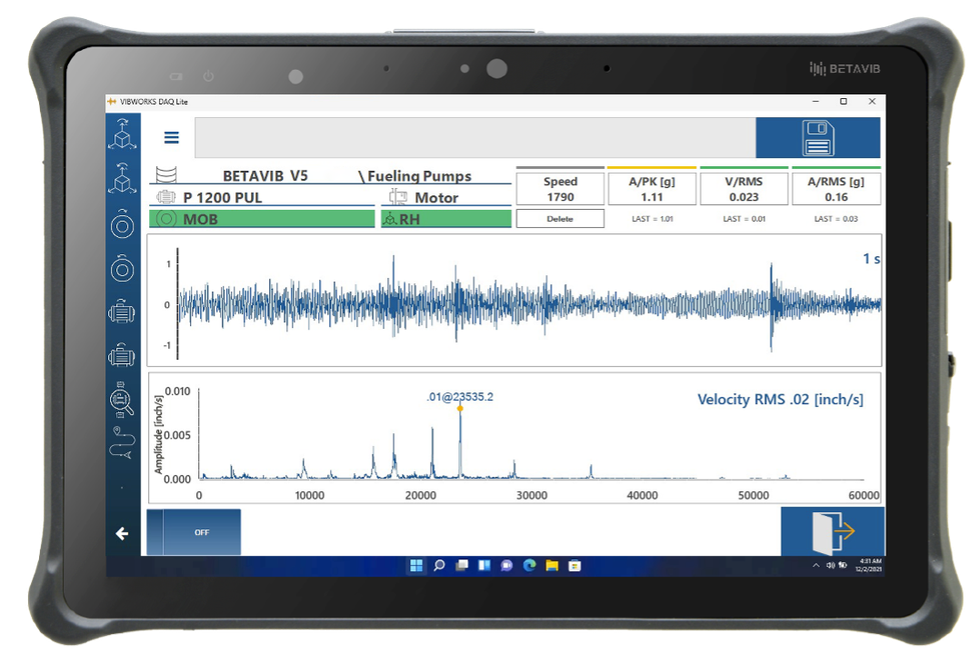Select the upper motor sidebar icon

(122, 311)
